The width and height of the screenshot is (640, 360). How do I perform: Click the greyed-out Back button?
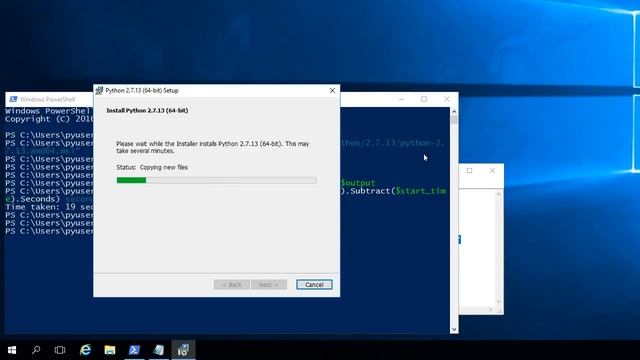(x=232, y=284)
